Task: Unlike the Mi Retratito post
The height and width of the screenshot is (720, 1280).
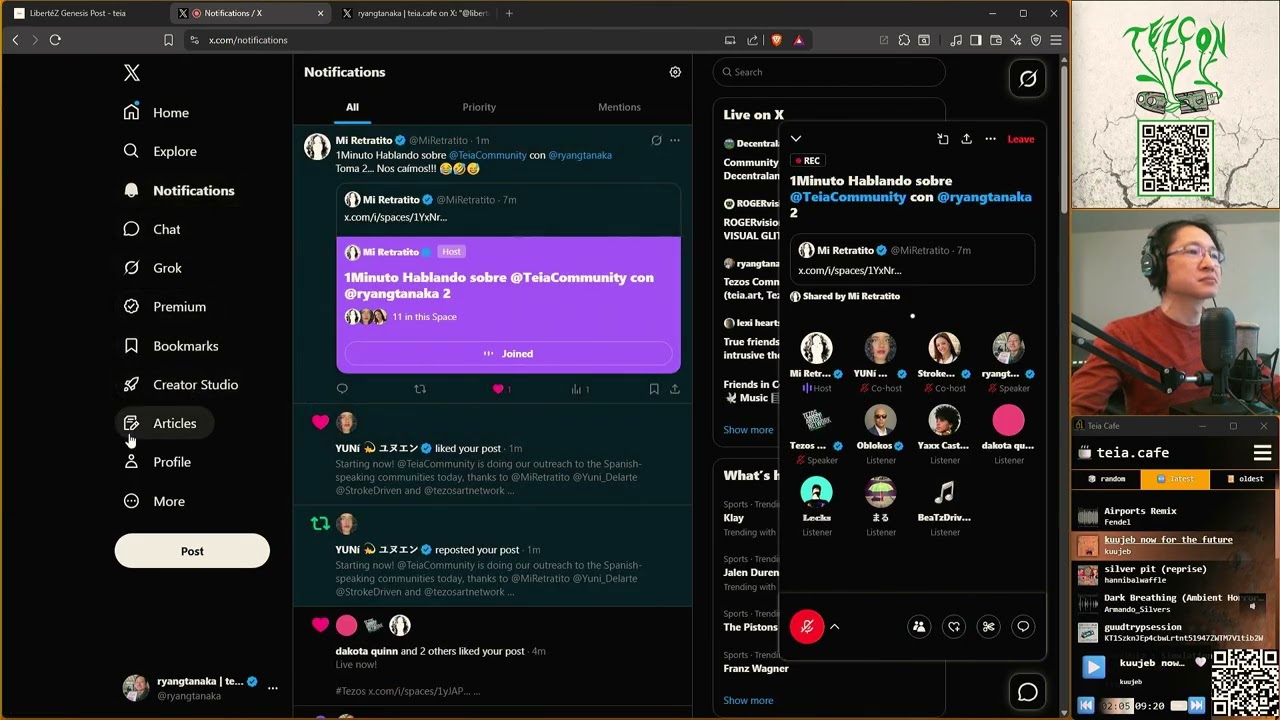Action: tap(498, 389)
